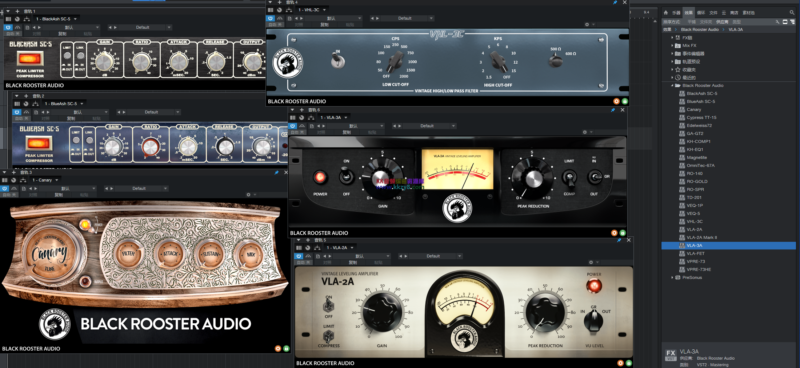Click the VLA-3A VU meter display
Image resolution: width=800 pixels, height=368 pixels.
click(457, 169)
